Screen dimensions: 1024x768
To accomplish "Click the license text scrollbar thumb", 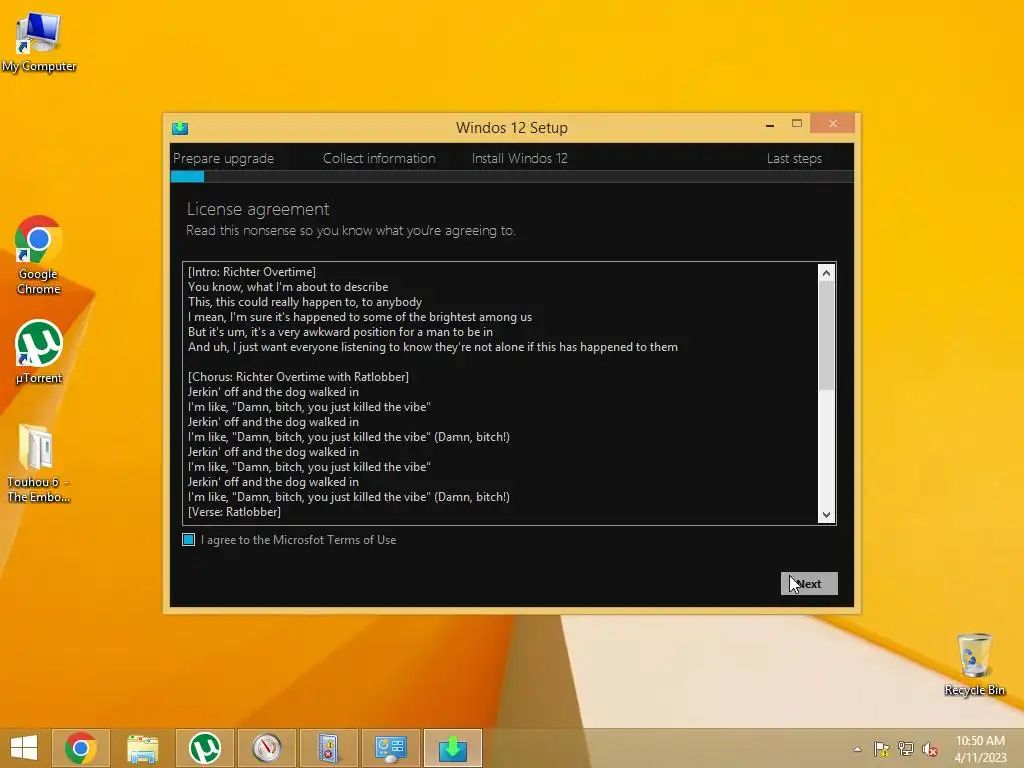I will pos(826,336).
